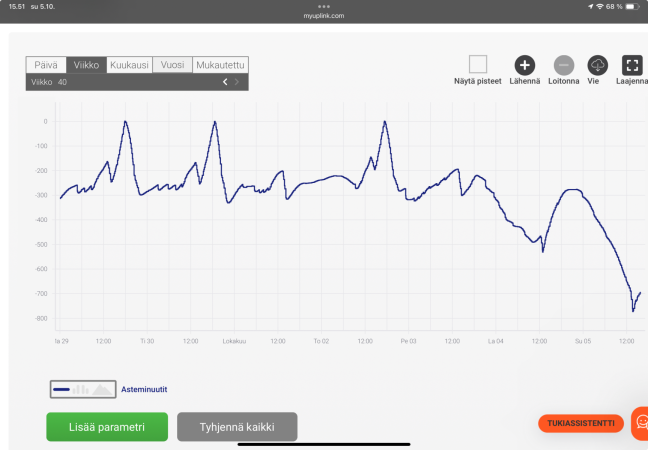This screenshot has width=648, height=450.
Task: Click the La 04 axis label
Action: coord(496,341)
